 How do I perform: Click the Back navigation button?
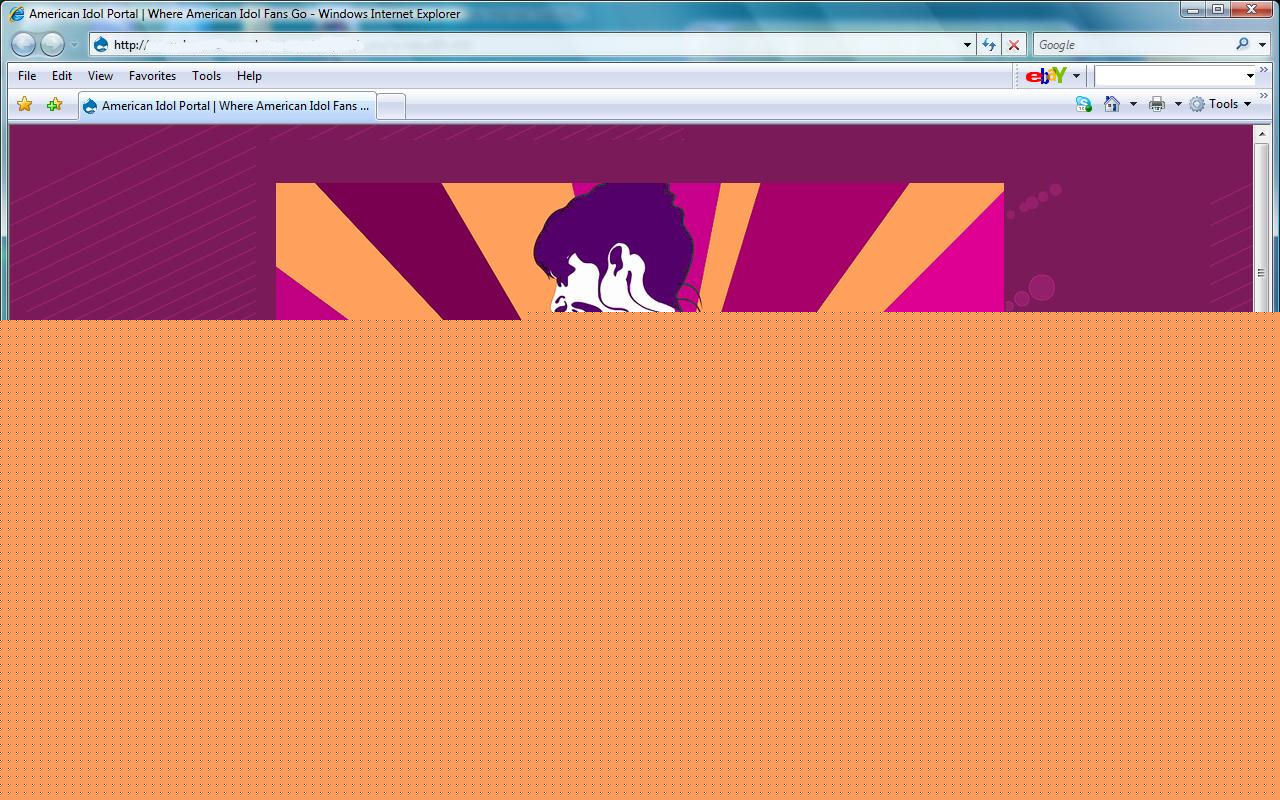click(x=24, y=44)
